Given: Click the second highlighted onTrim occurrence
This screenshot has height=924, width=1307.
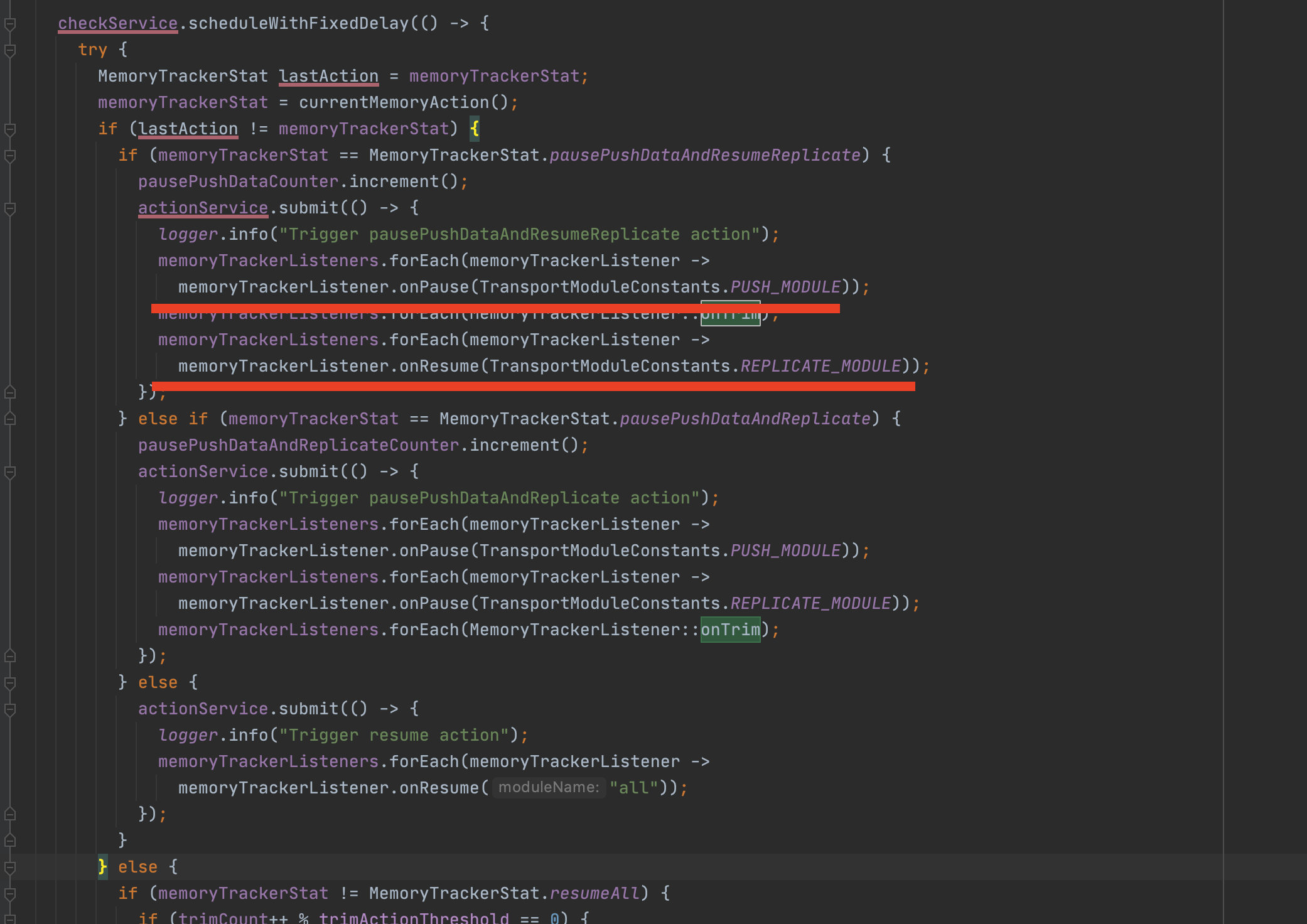Looking at the screenshot, I should coord(730,630).
